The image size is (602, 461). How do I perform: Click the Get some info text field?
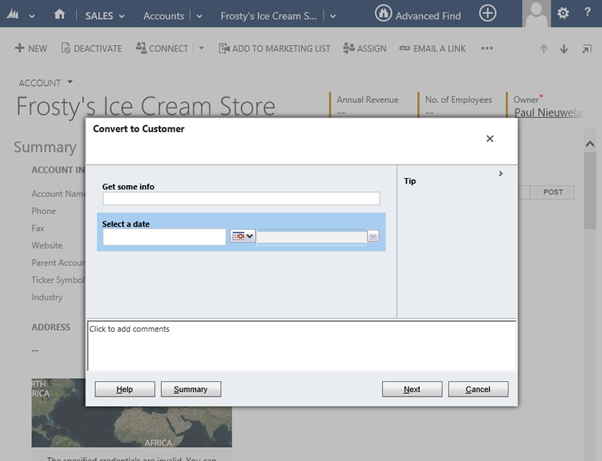coord(240,199)
